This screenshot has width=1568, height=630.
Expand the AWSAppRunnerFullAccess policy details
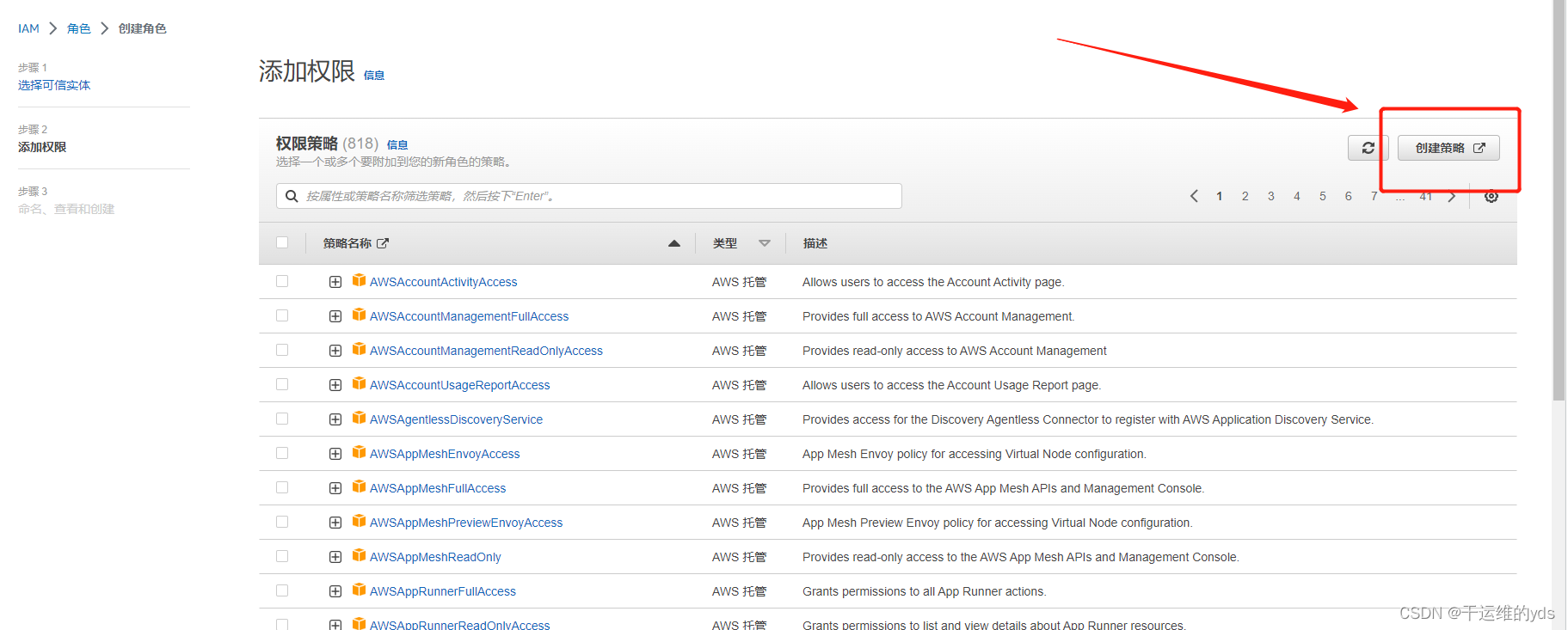(x=335, y=591)
